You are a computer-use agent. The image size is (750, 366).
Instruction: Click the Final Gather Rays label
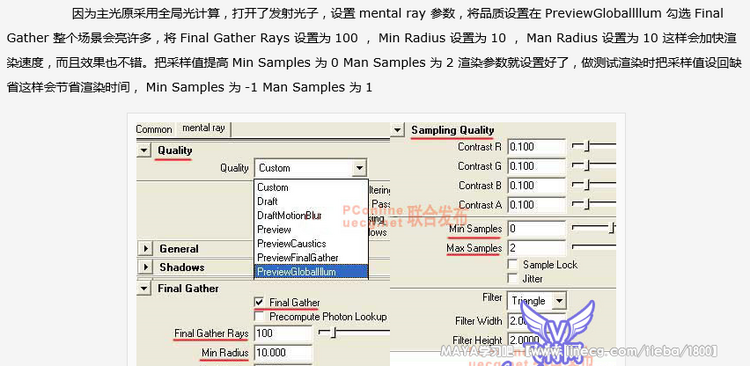coord(211,333)
